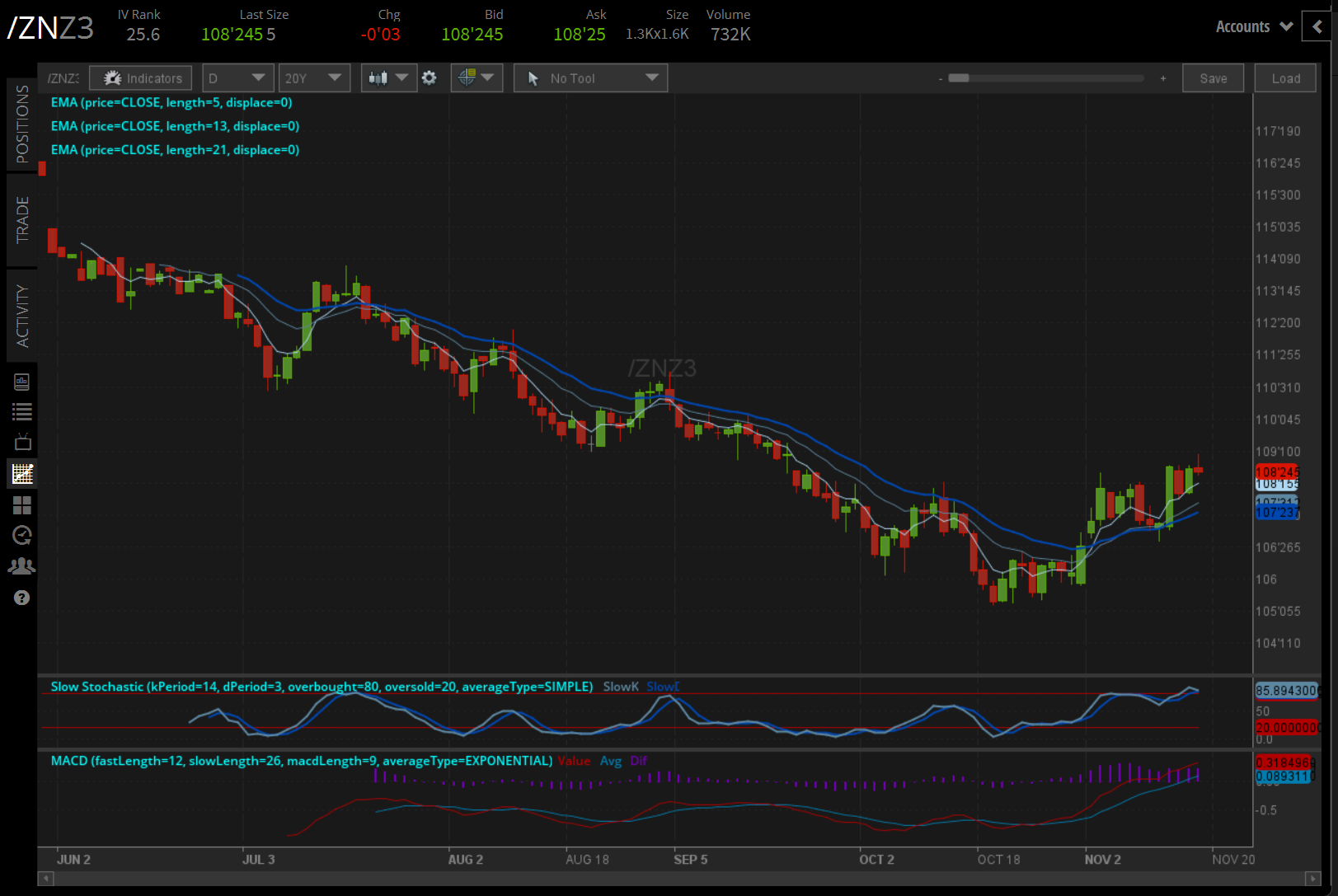Open the D aggregation period dropdown
Image resolution: width=1338 pixels, height=896 pixels.
click(237, 78)
